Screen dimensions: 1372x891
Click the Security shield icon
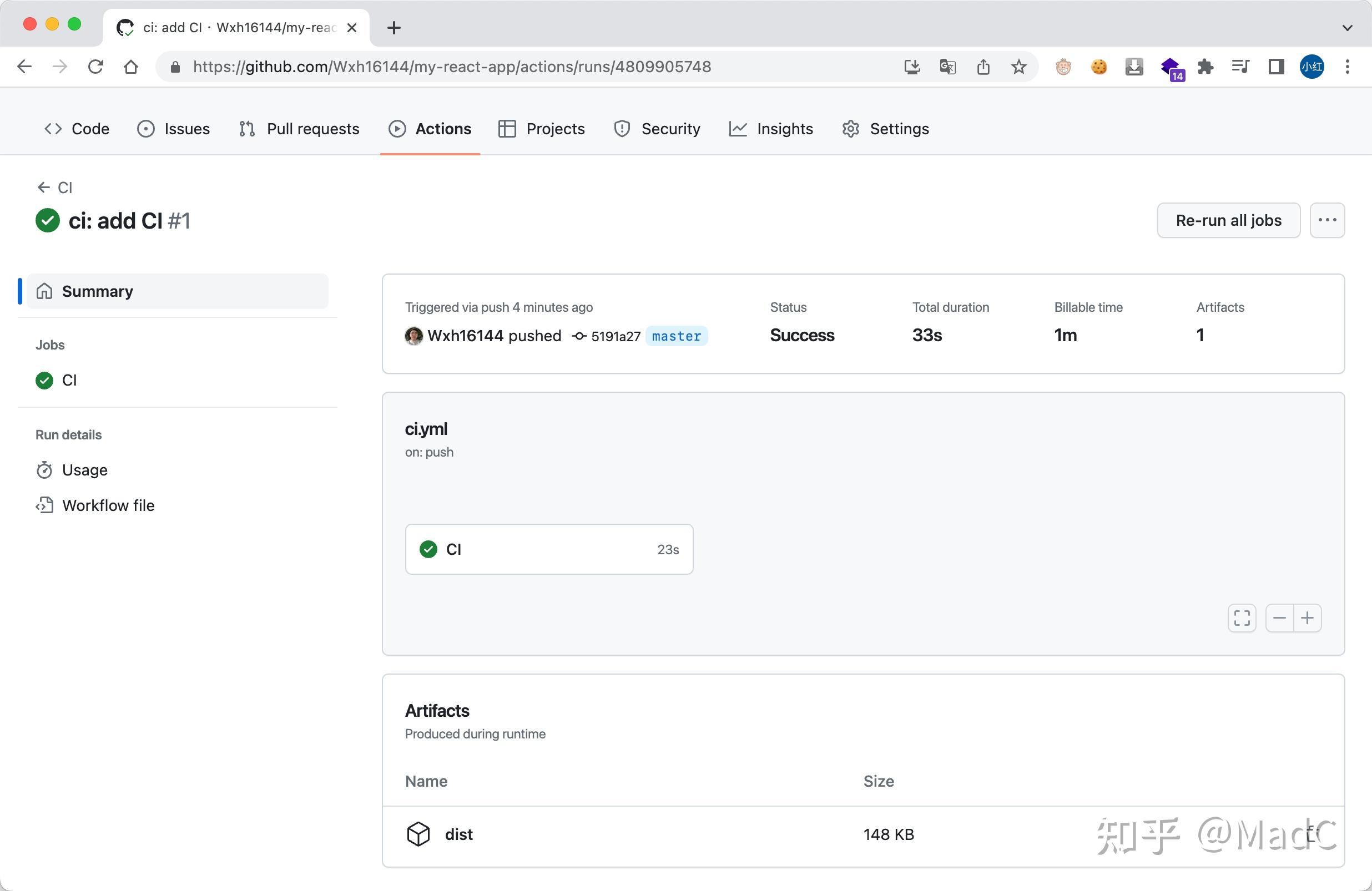[622, 129]
